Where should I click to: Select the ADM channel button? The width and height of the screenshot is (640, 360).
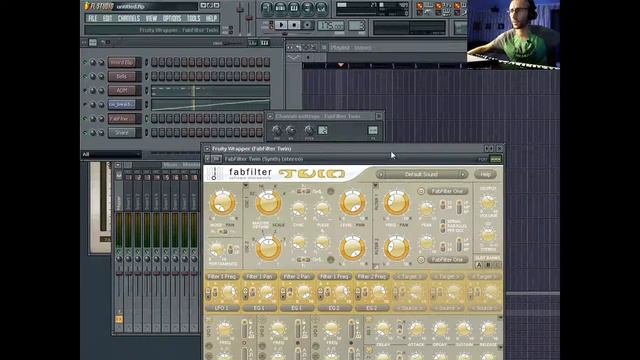click(122, 90)
